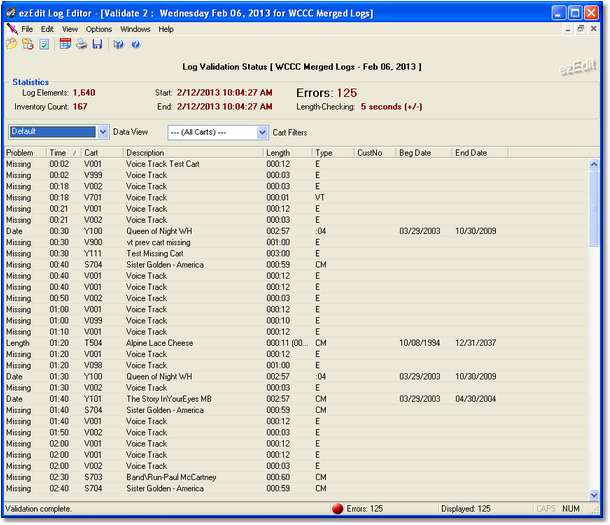Screen dimensions: 610x525
Task: Click the Length-Checking value 5 seconds
Action: point(391,107)
